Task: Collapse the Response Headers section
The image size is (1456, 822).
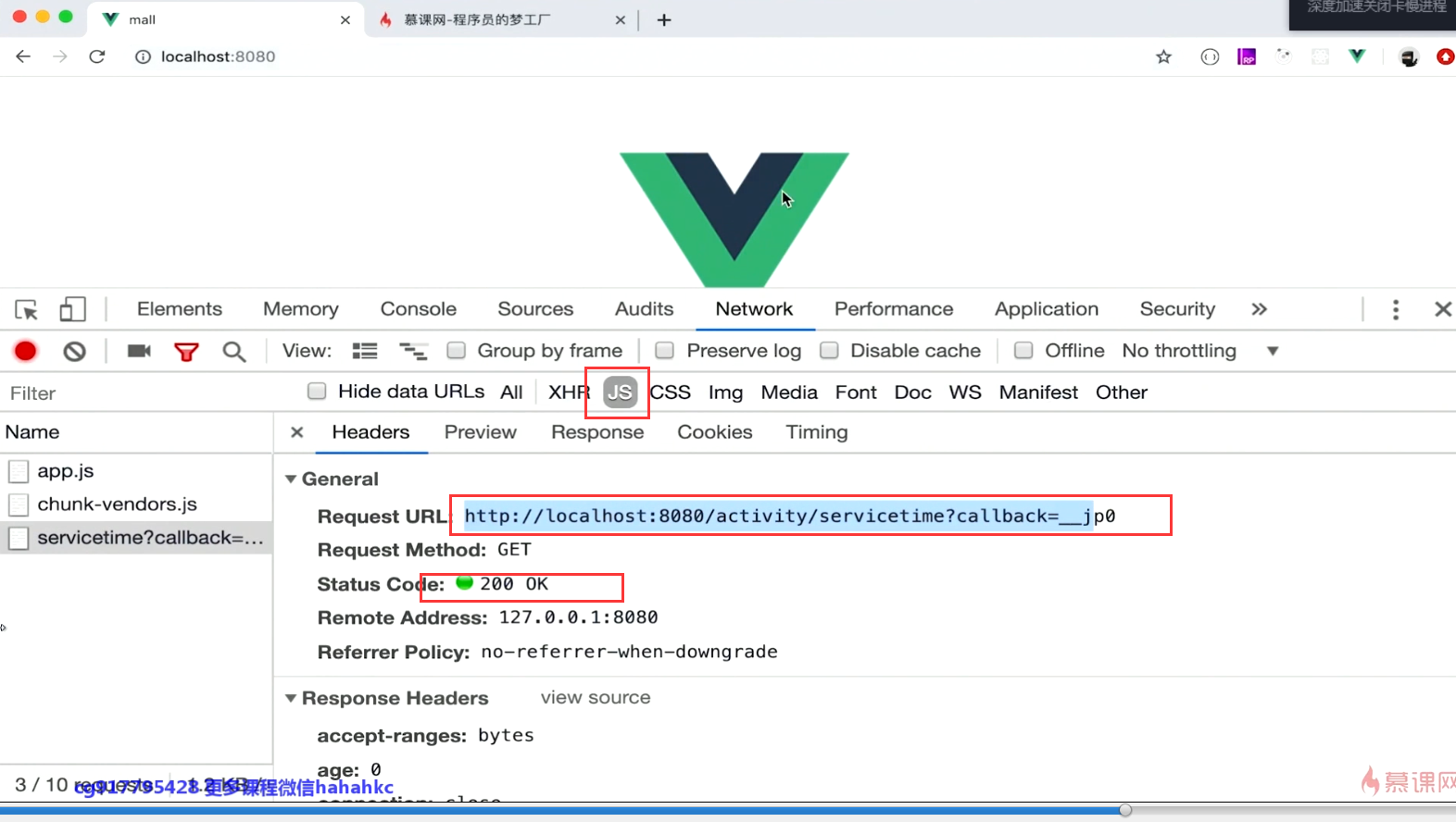Action: point(291,698)
